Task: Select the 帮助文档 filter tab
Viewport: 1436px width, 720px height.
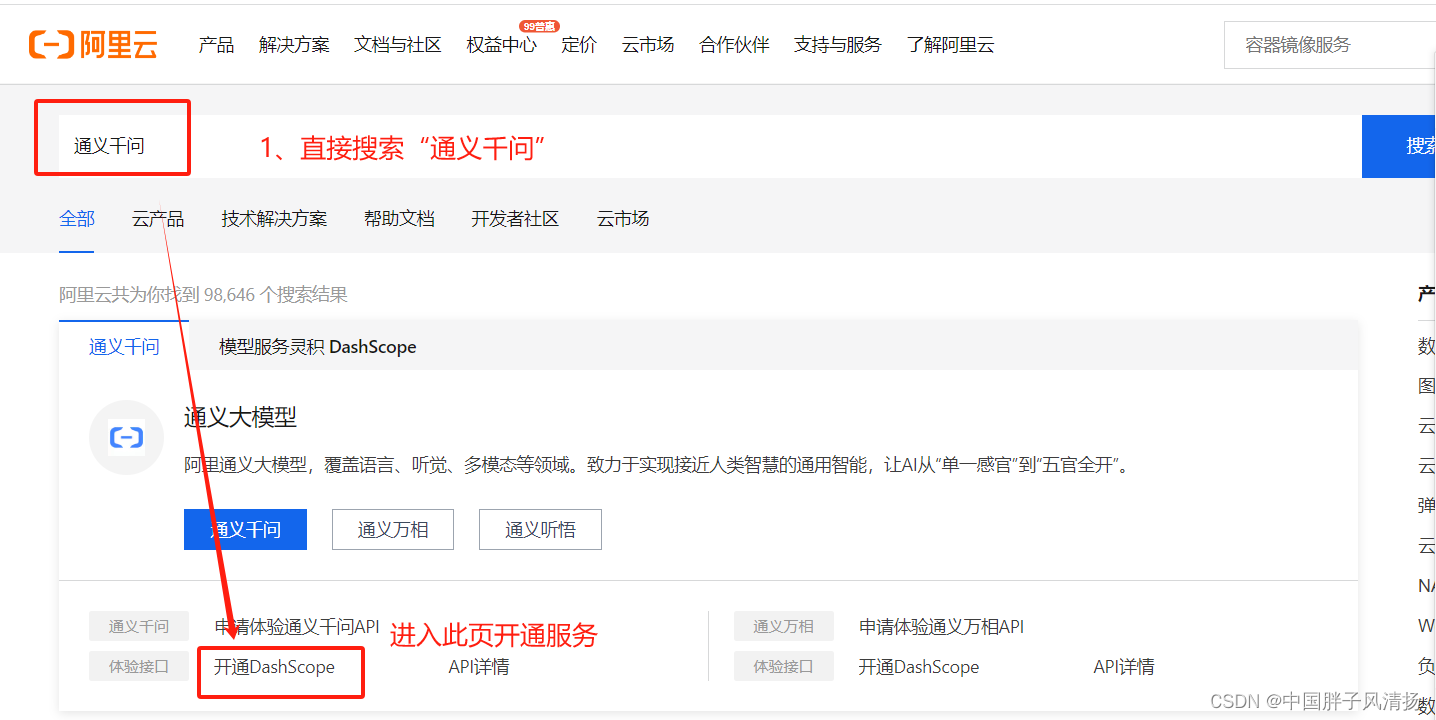Action: [399, 219]
